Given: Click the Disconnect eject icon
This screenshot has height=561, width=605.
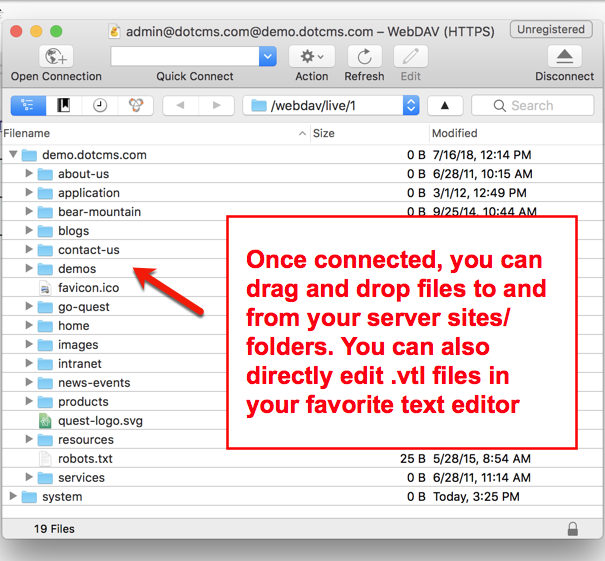Looking at the screenshot, I should [x=564, y=57].
